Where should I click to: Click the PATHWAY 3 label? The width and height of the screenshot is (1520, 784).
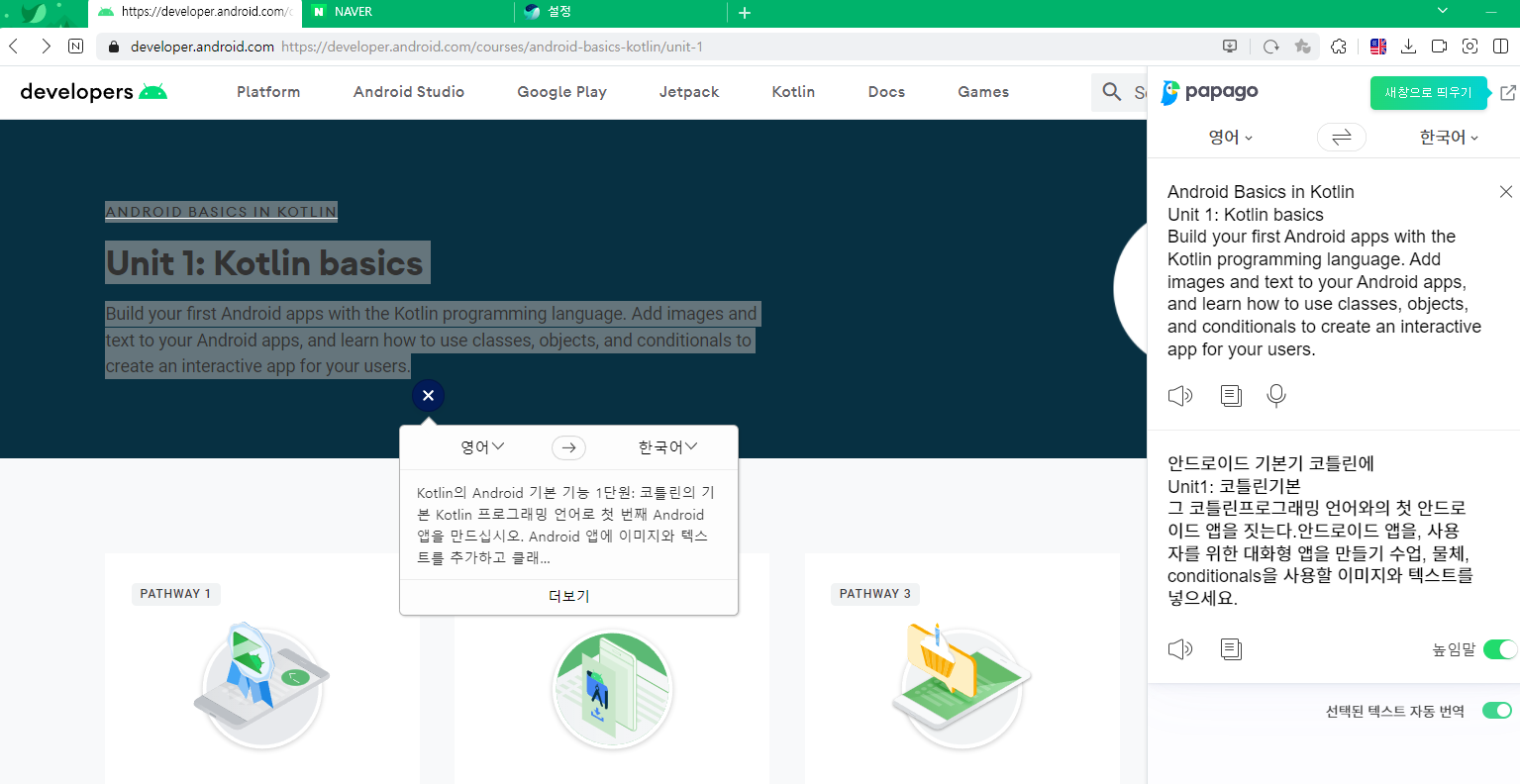coord(875,594)
